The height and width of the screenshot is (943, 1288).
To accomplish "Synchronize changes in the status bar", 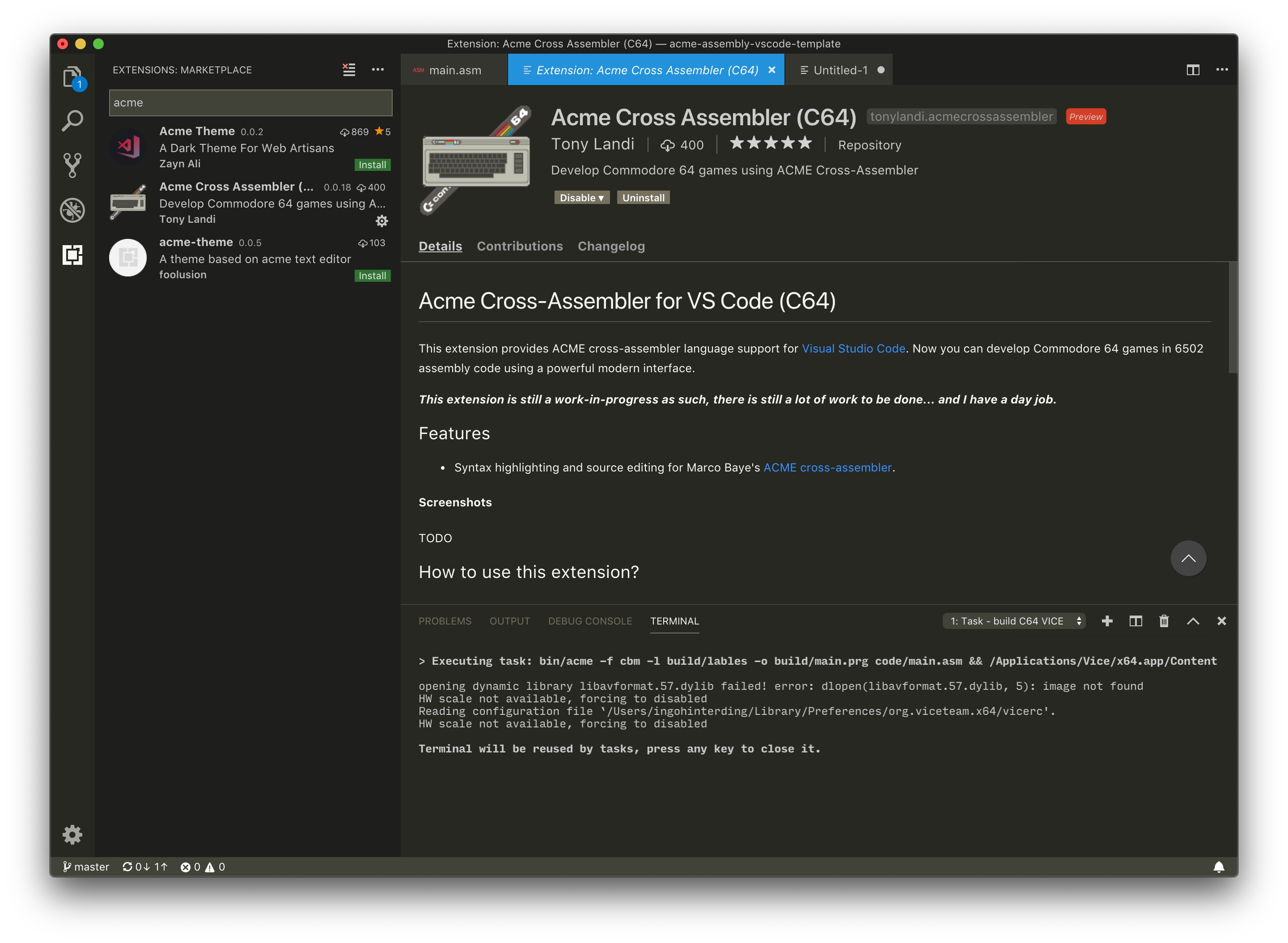I will tap(145, 867).
